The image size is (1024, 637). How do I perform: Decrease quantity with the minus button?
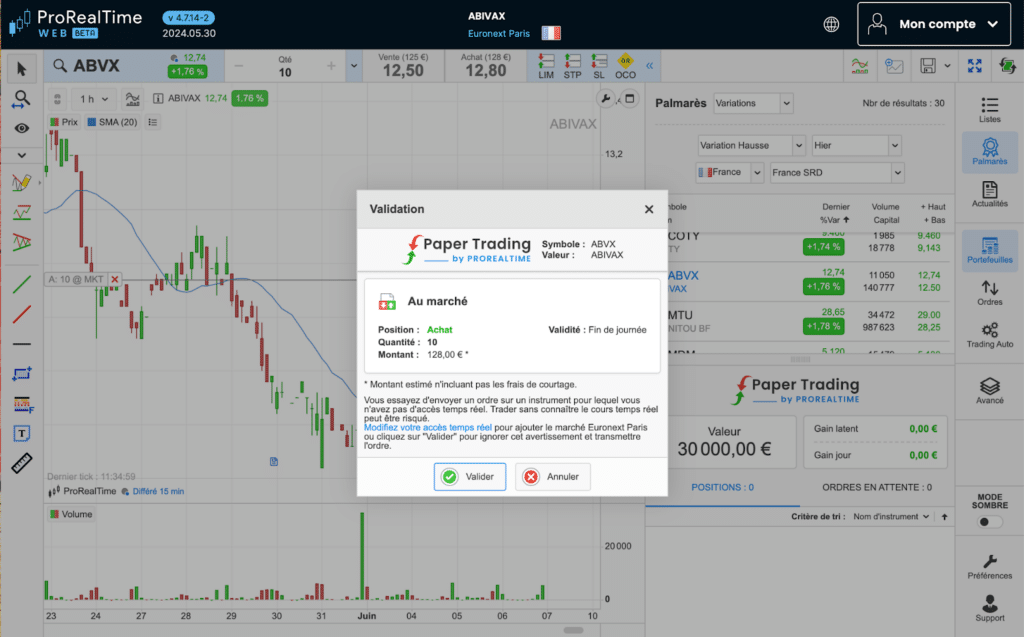238,66
